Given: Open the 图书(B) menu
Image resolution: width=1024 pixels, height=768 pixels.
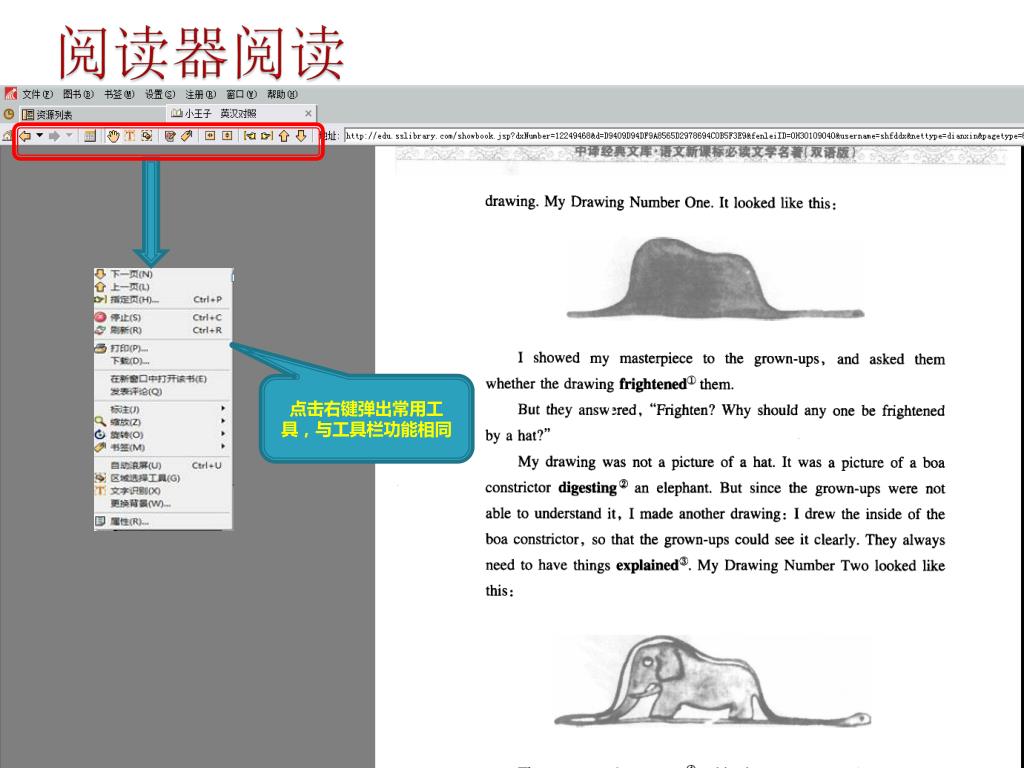Looking at the screenshot, I should coord(78,95).
